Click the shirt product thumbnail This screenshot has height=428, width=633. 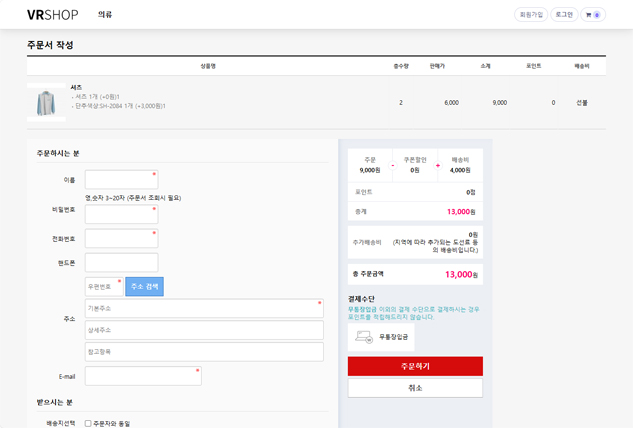click(46, 102)
